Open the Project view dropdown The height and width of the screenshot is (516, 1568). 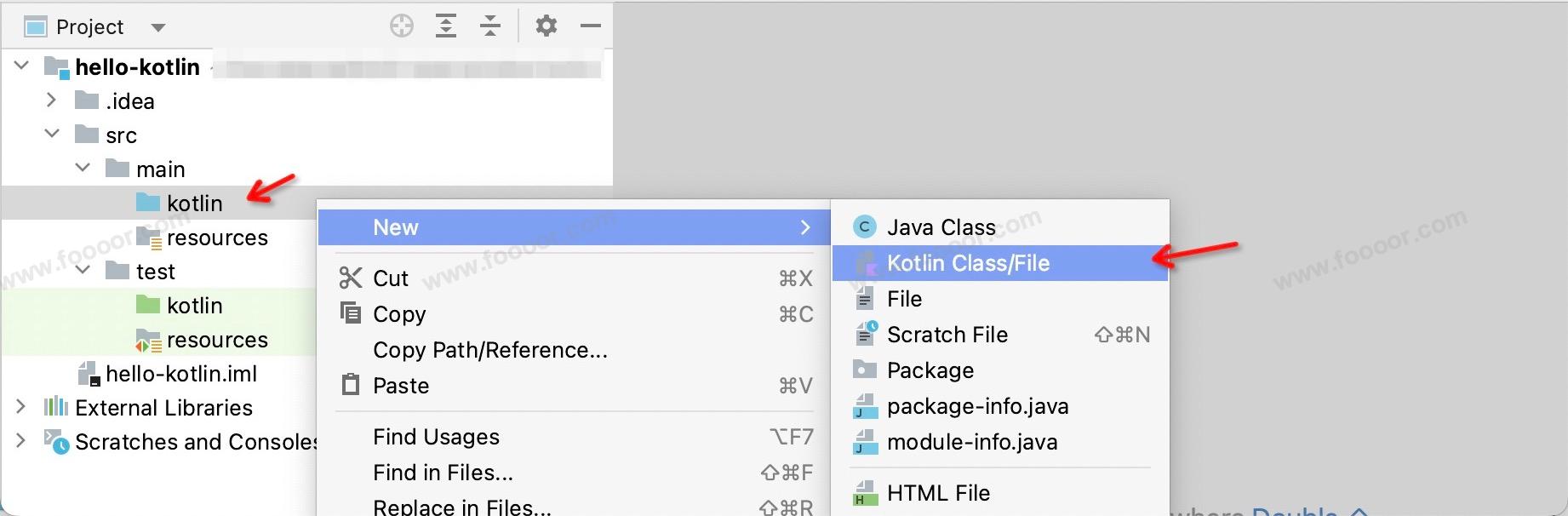(157, 27)
